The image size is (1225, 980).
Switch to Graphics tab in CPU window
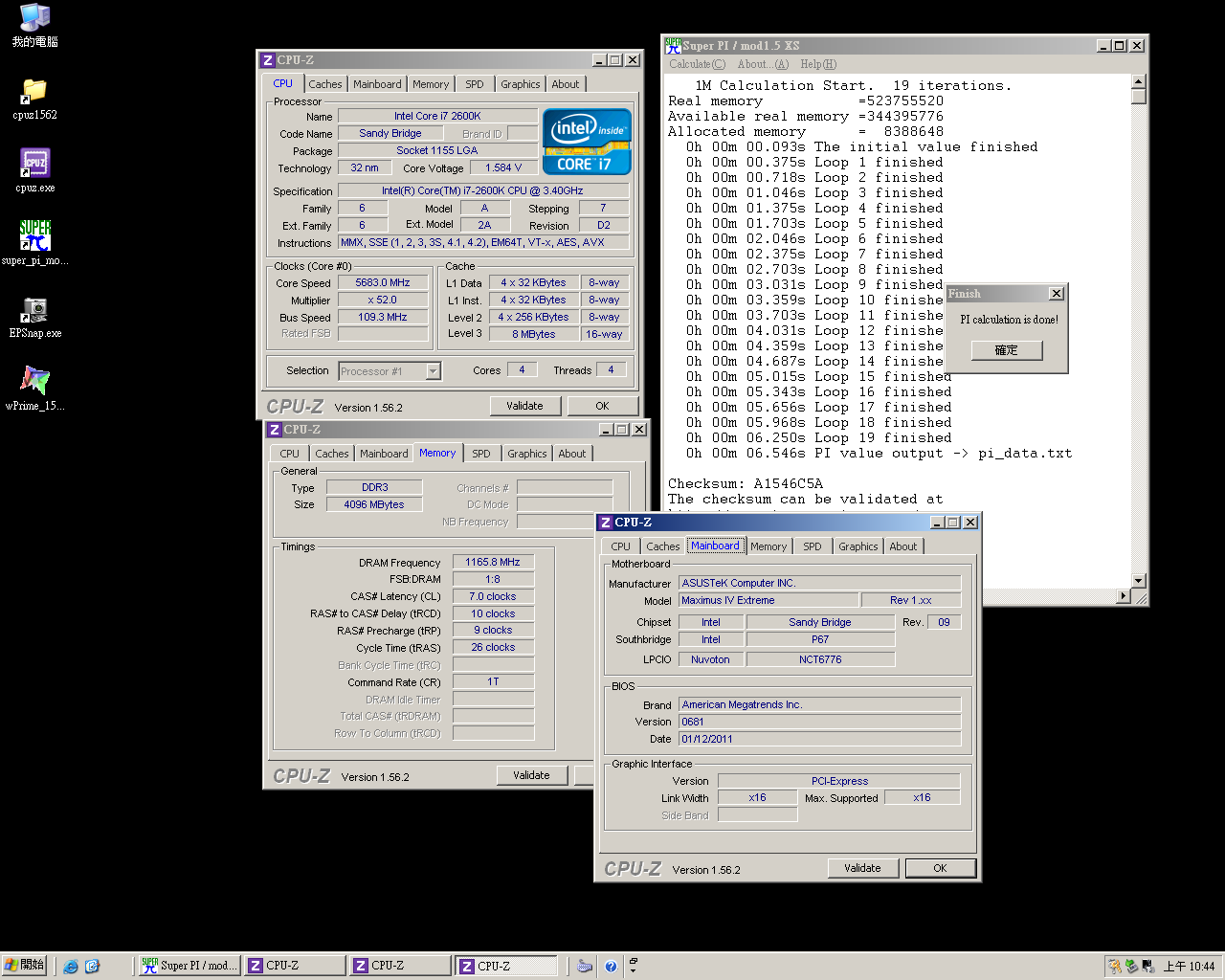(x=521, y=84)
